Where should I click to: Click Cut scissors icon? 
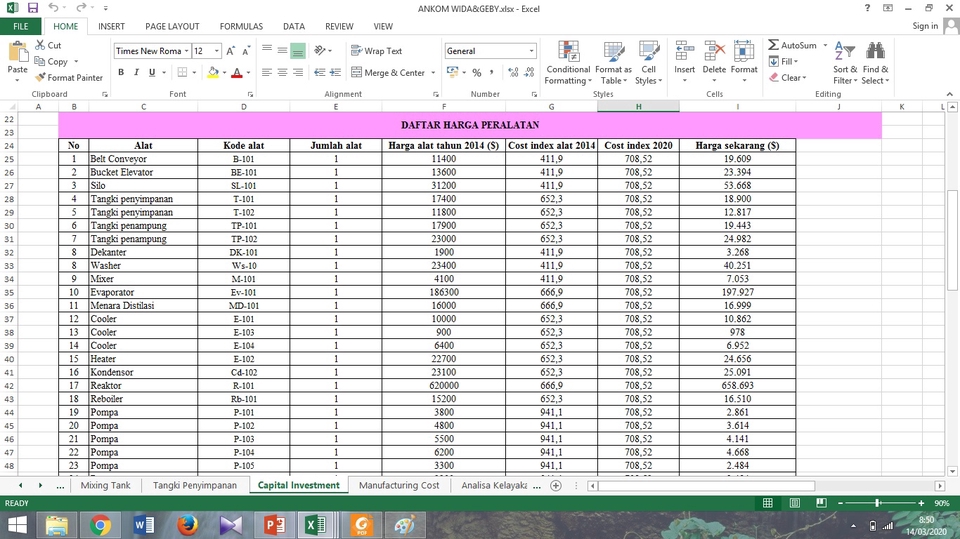(x=40, y=45)
